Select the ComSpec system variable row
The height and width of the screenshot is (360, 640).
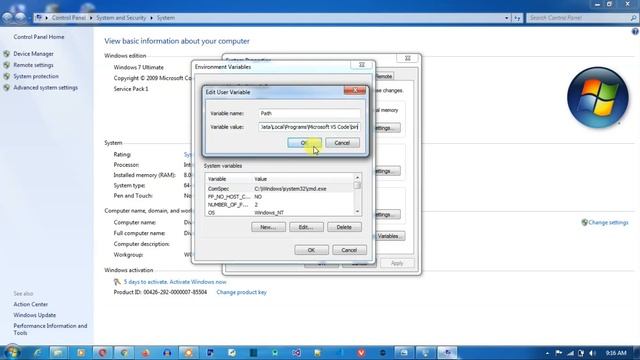280,189
